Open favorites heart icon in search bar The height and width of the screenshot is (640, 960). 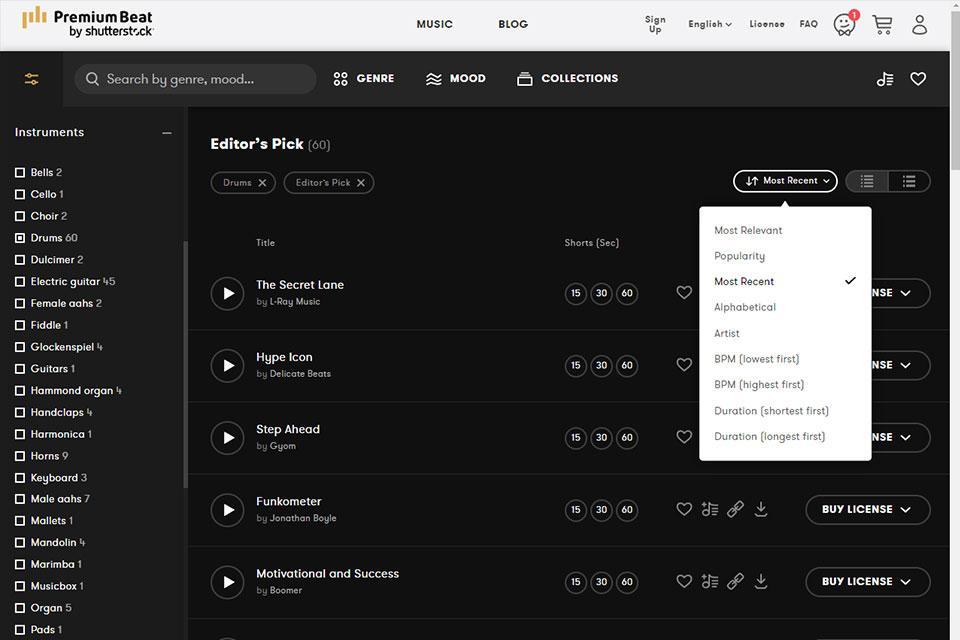pos(918,79)
